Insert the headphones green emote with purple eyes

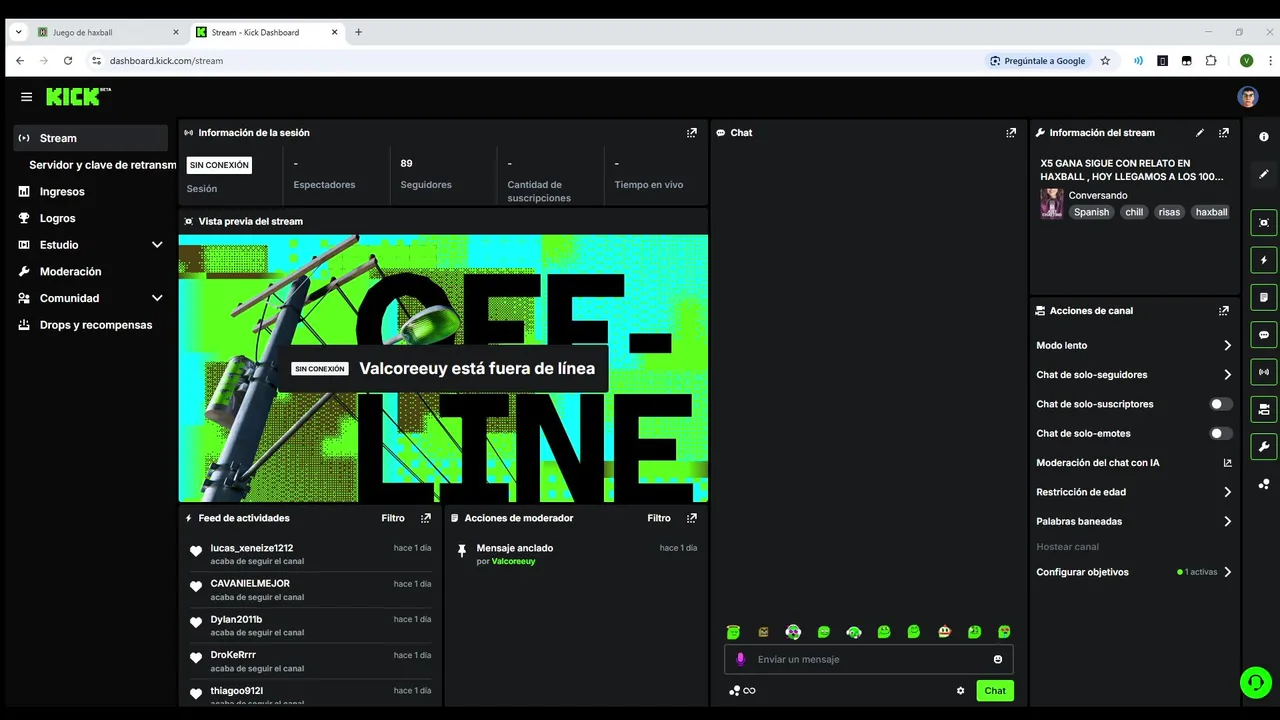[793, 632]
